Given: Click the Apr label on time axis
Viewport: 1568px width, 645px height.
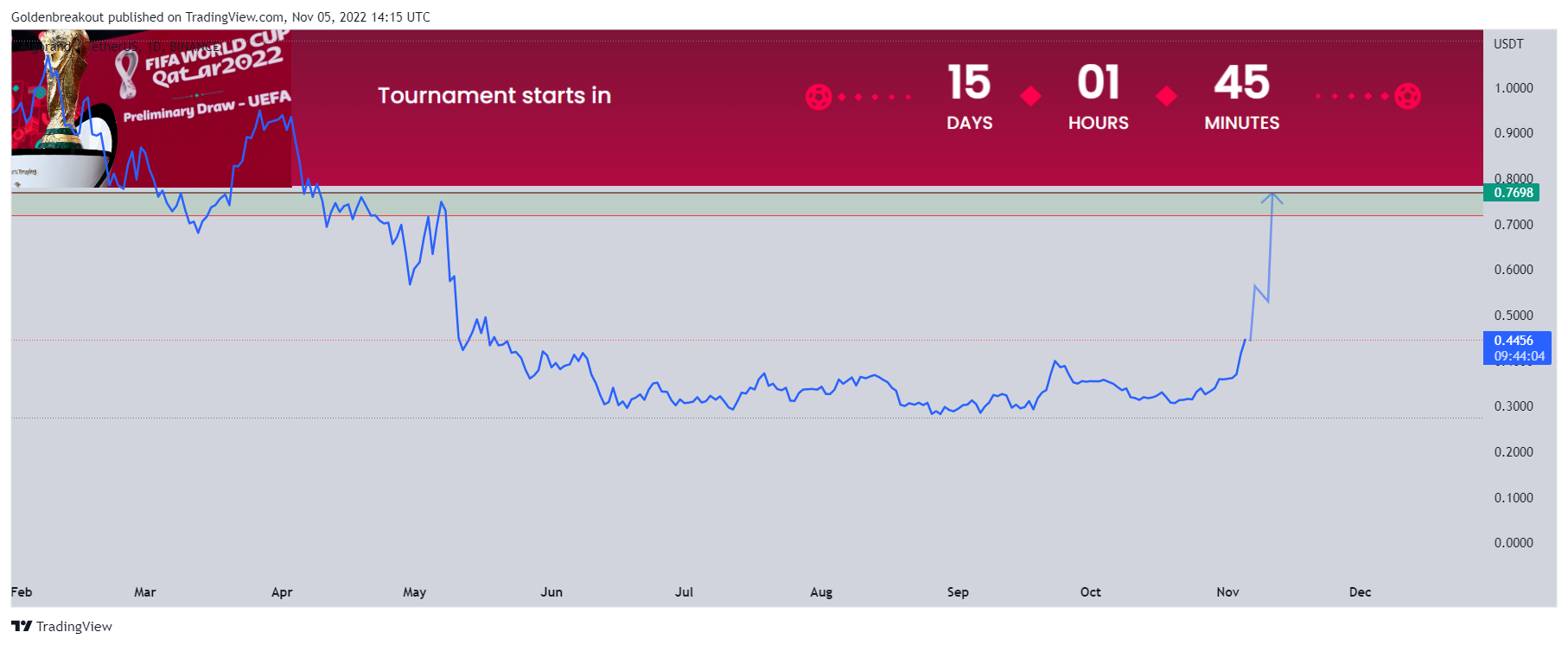Looking at the screenshot, I should pos(282,592).
